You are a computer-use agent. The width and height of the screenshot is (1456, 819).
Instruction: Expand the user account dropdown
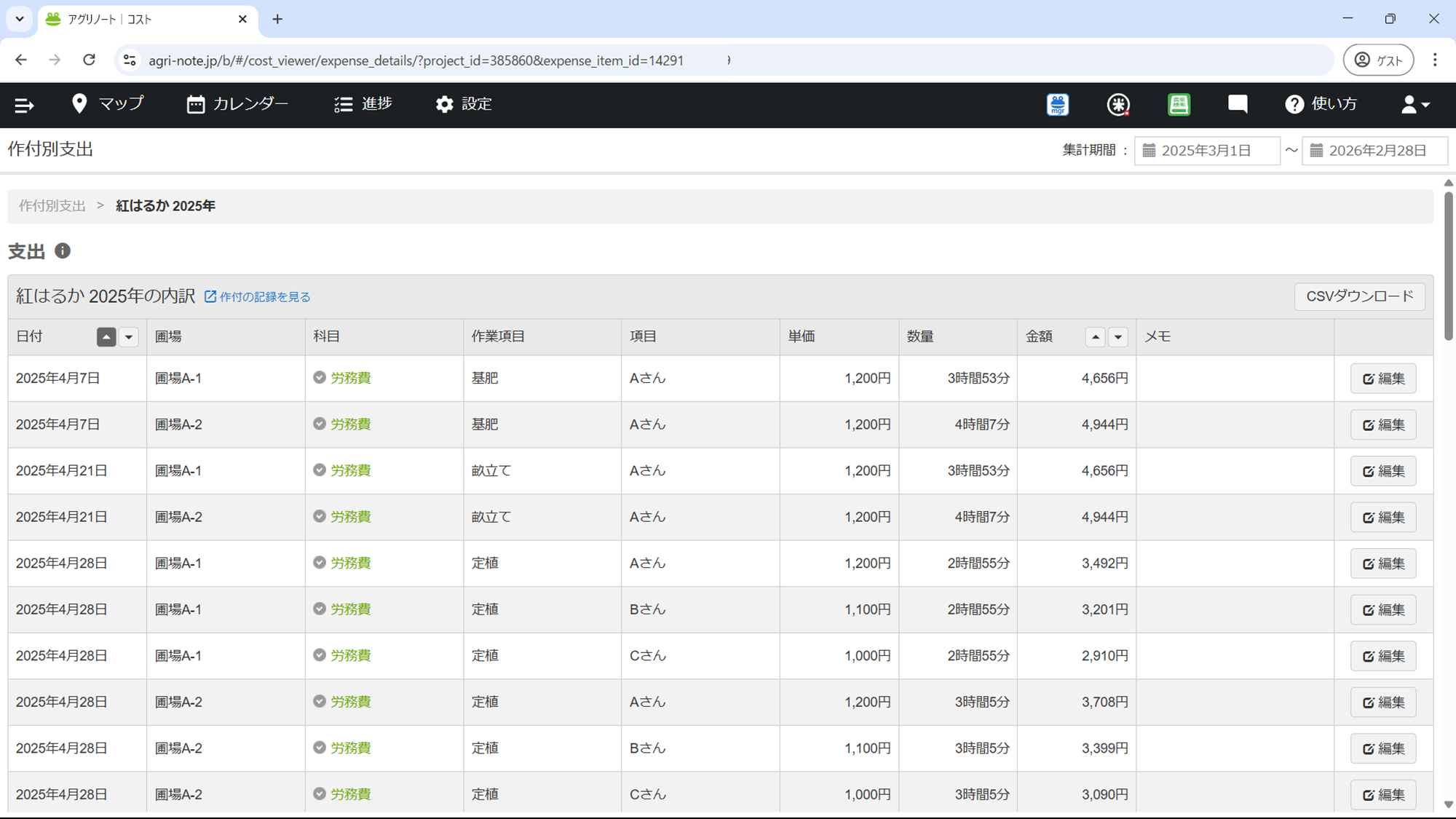[1415, 105]
